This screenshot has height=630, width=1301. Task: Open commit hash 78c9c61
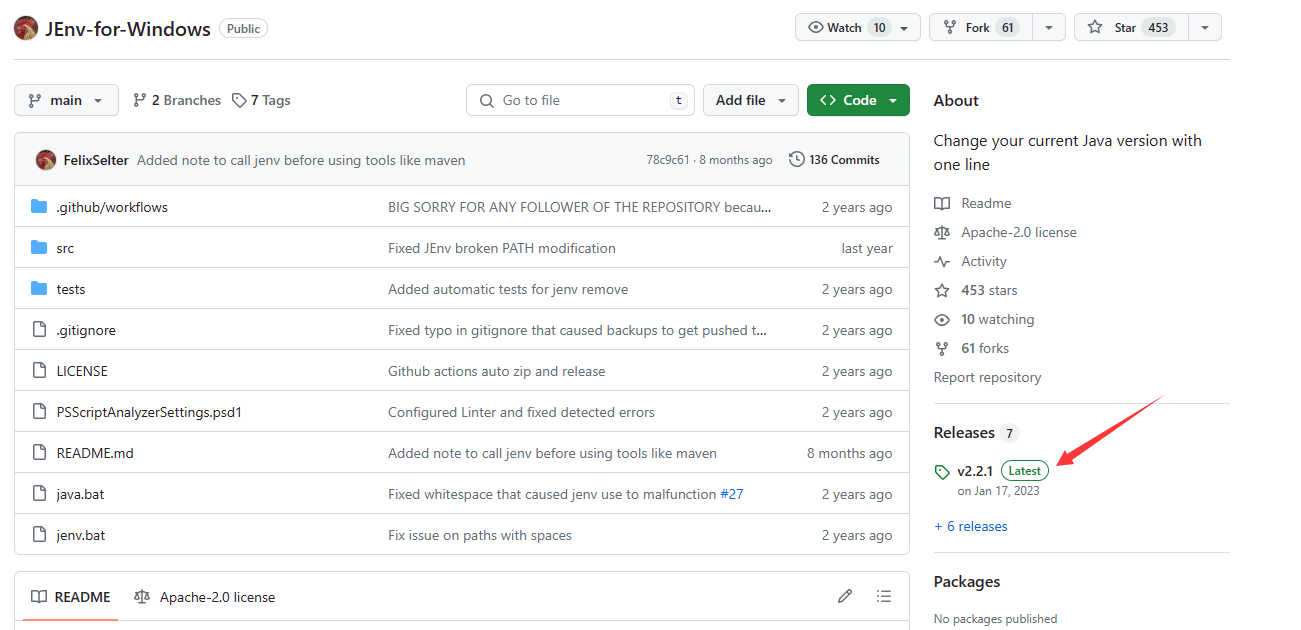point(668,160)
